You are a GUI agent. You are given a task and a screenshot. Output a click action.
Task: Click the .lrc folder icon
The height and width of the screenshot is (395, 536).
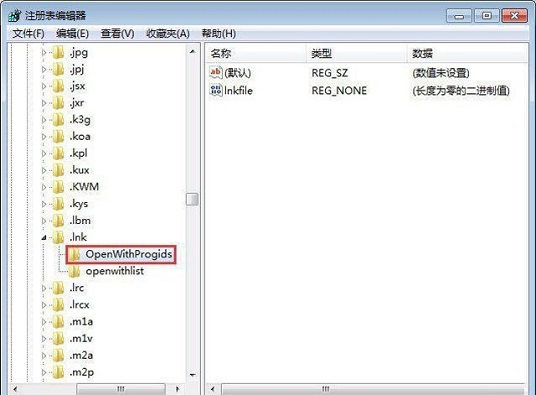tap(58, 288)
